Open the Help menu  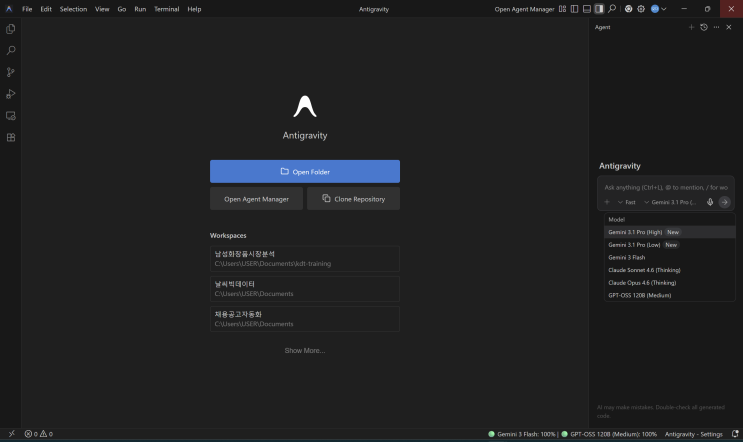click(x=194, y=9)
